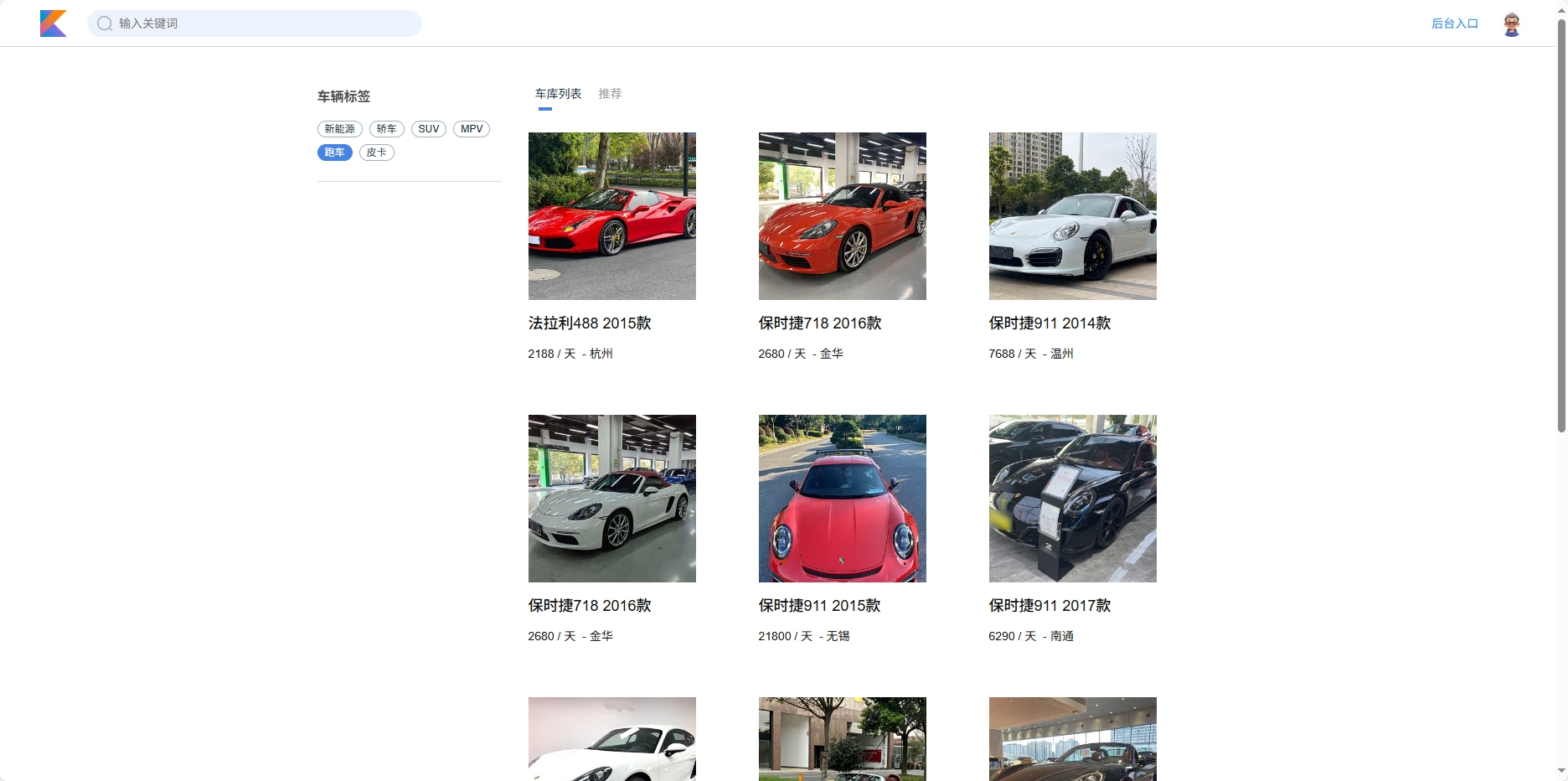The height and width of the screenshot is (781, 1568).
Task: Open the 保时捷911 2017款 title
Action: (x=1050, y=606)
